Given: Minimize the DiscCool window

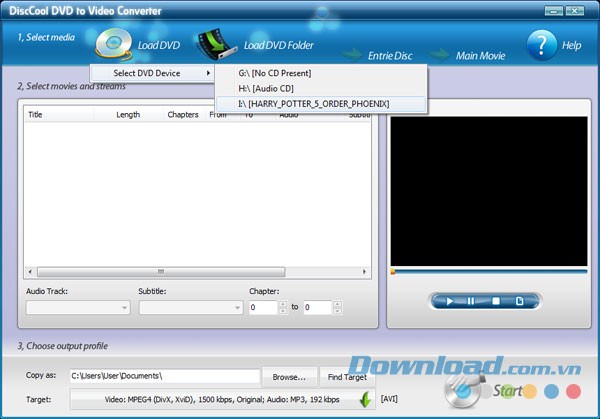Looking at the screenshot, I should point(554,11).
